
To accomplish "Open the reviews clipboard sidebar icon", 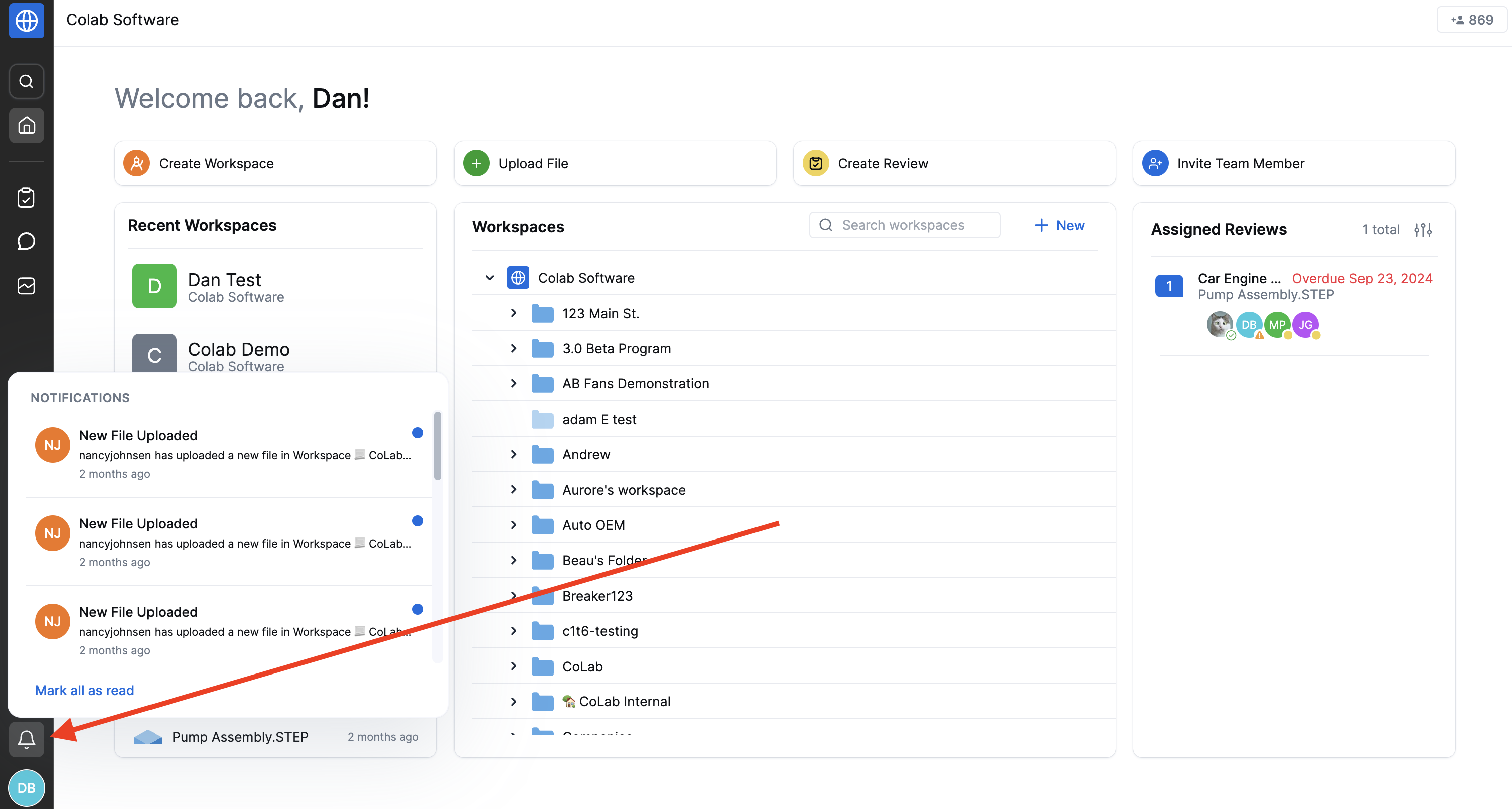I will point(27,197).
